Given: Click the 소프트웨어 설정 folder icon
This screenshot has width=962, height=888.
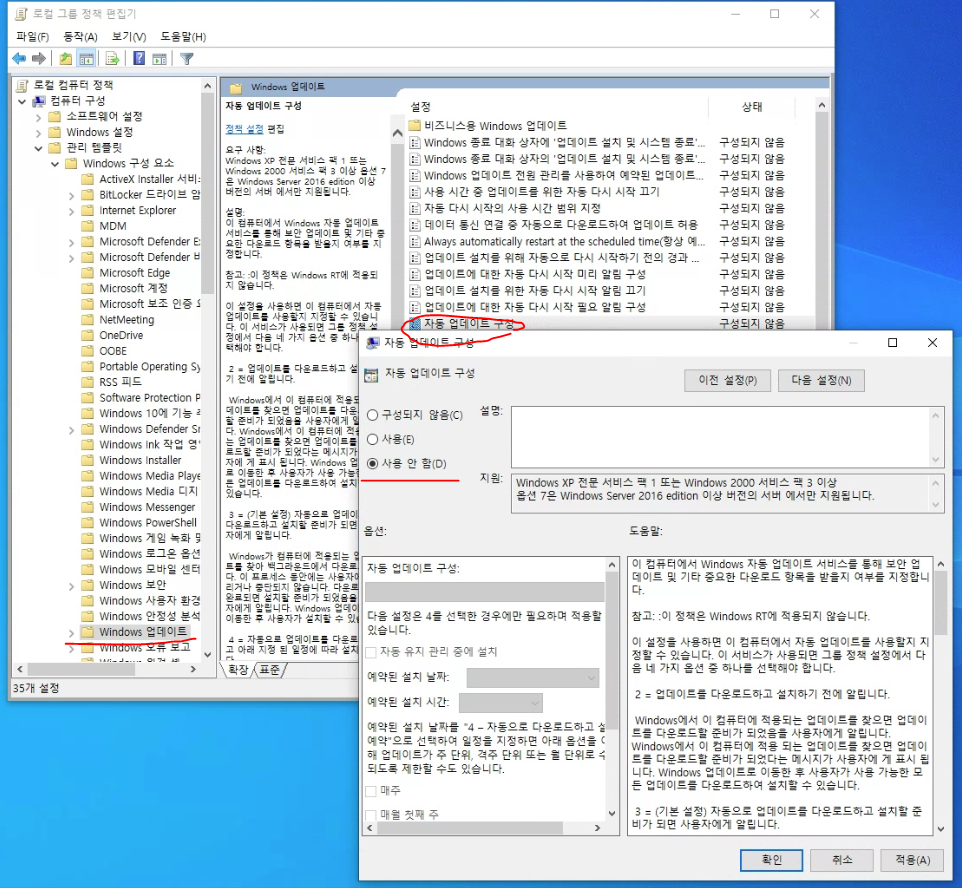Looking at the screenshot, I should click(x=55, y=116).
